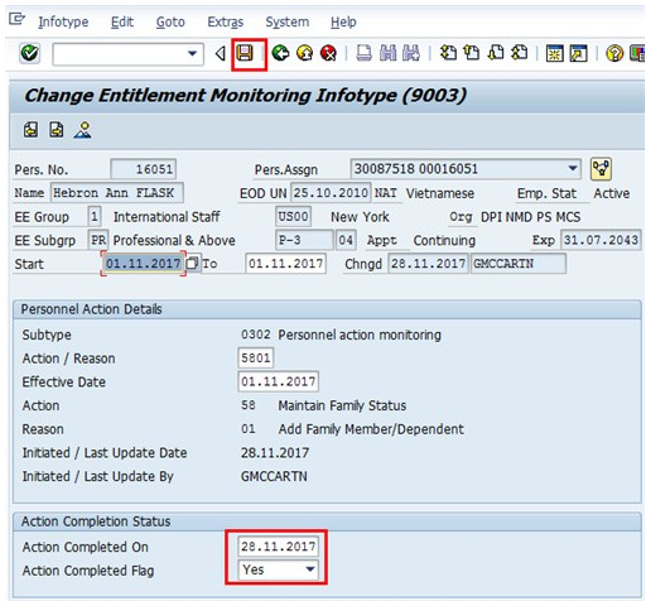Open the System menu
Screen dimensions: 645x603
(x=287, y=21)
